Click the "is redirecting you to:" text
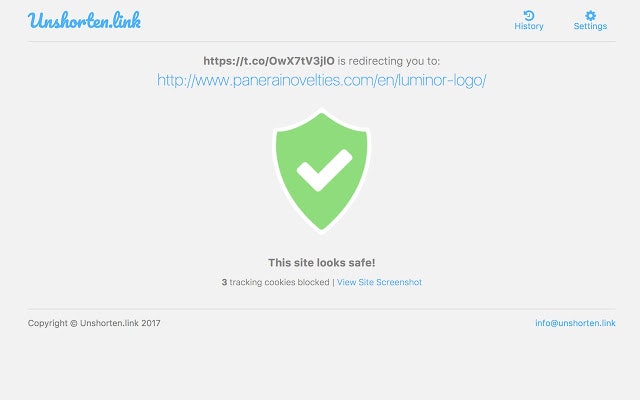640x400 pixels. point(389,61)
